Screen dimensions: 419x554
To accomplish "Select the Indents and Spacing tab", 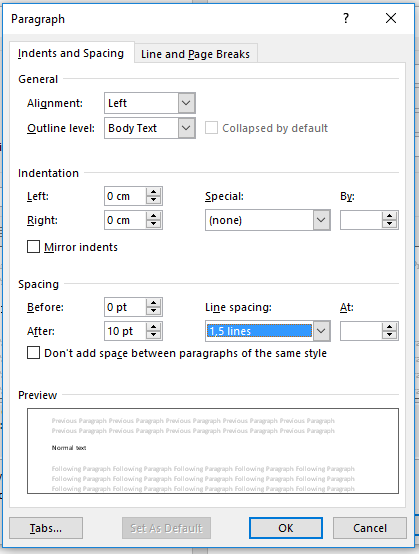I will point(71,53).
